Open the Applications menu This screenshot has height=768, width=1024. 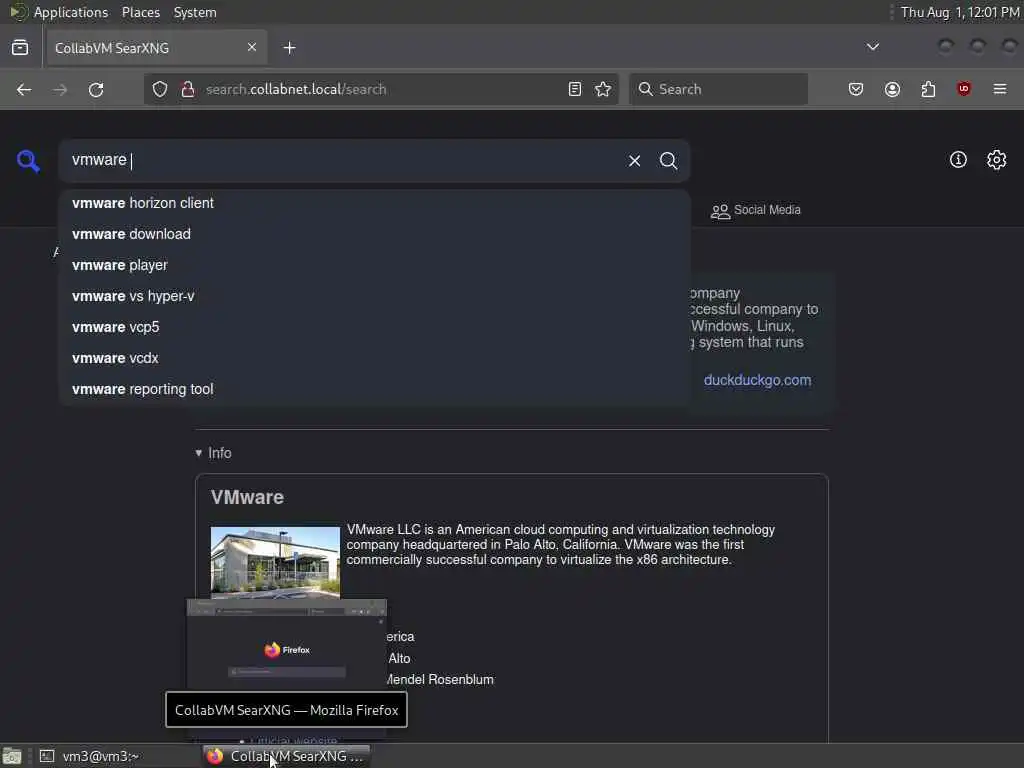click(x=71, y=12)
